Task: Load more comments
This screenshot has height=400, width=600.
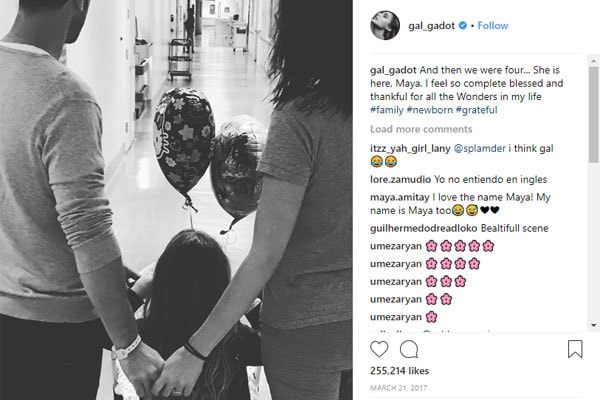Action: [x=421, y=129]
